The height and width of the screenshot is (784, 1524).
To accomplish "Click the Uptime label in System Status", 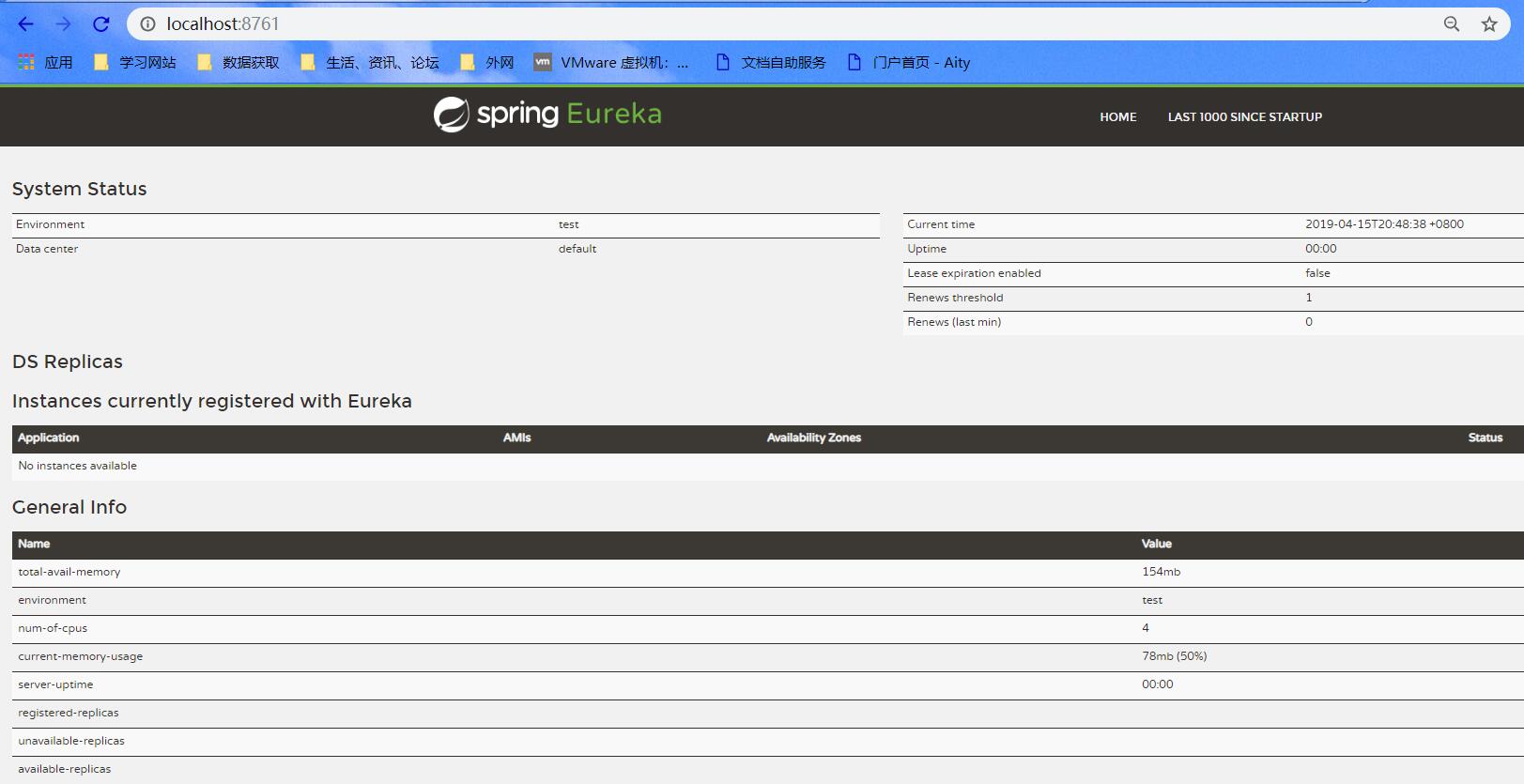I will (x=927, y=249).
